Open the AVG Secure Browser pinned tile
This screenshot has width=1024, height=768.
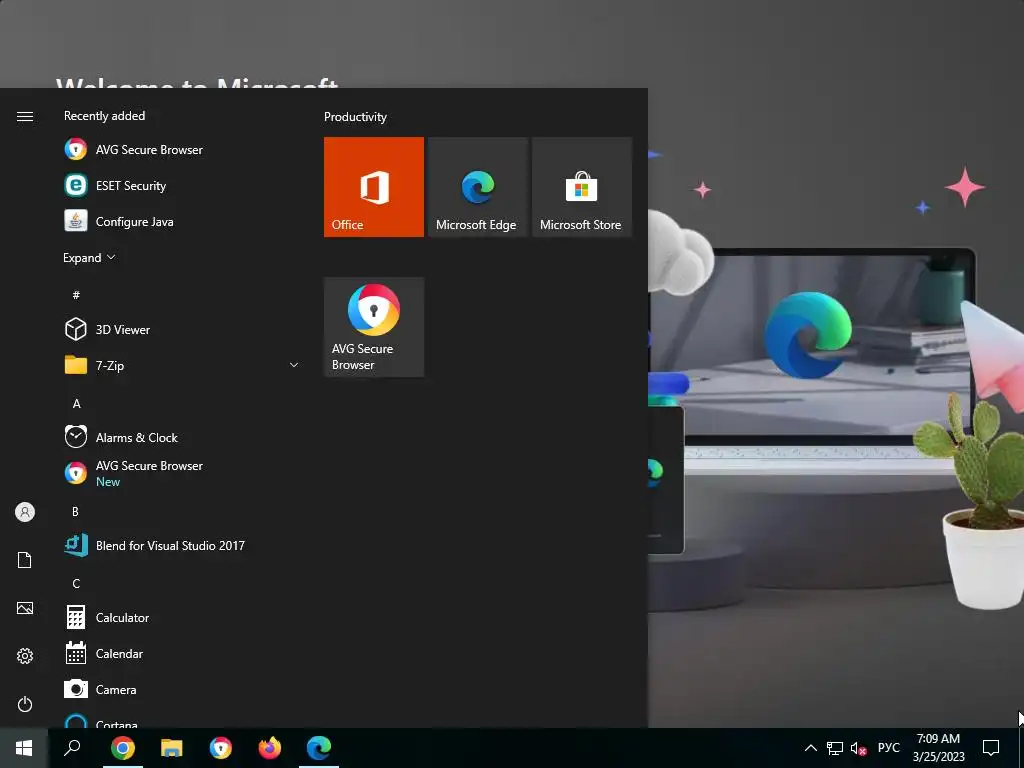click(x=374, y=327)
